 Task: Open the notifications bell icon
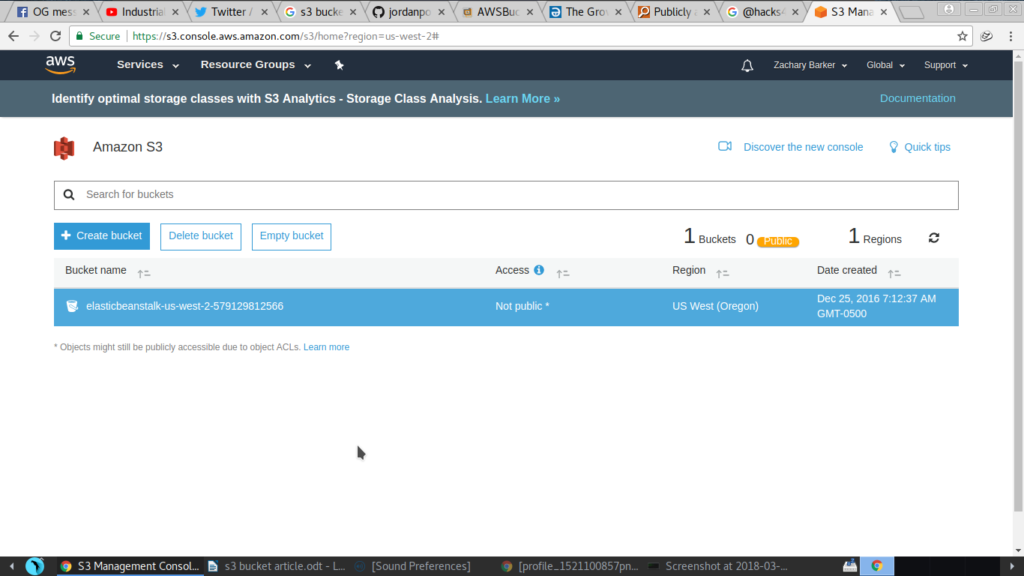746,64
